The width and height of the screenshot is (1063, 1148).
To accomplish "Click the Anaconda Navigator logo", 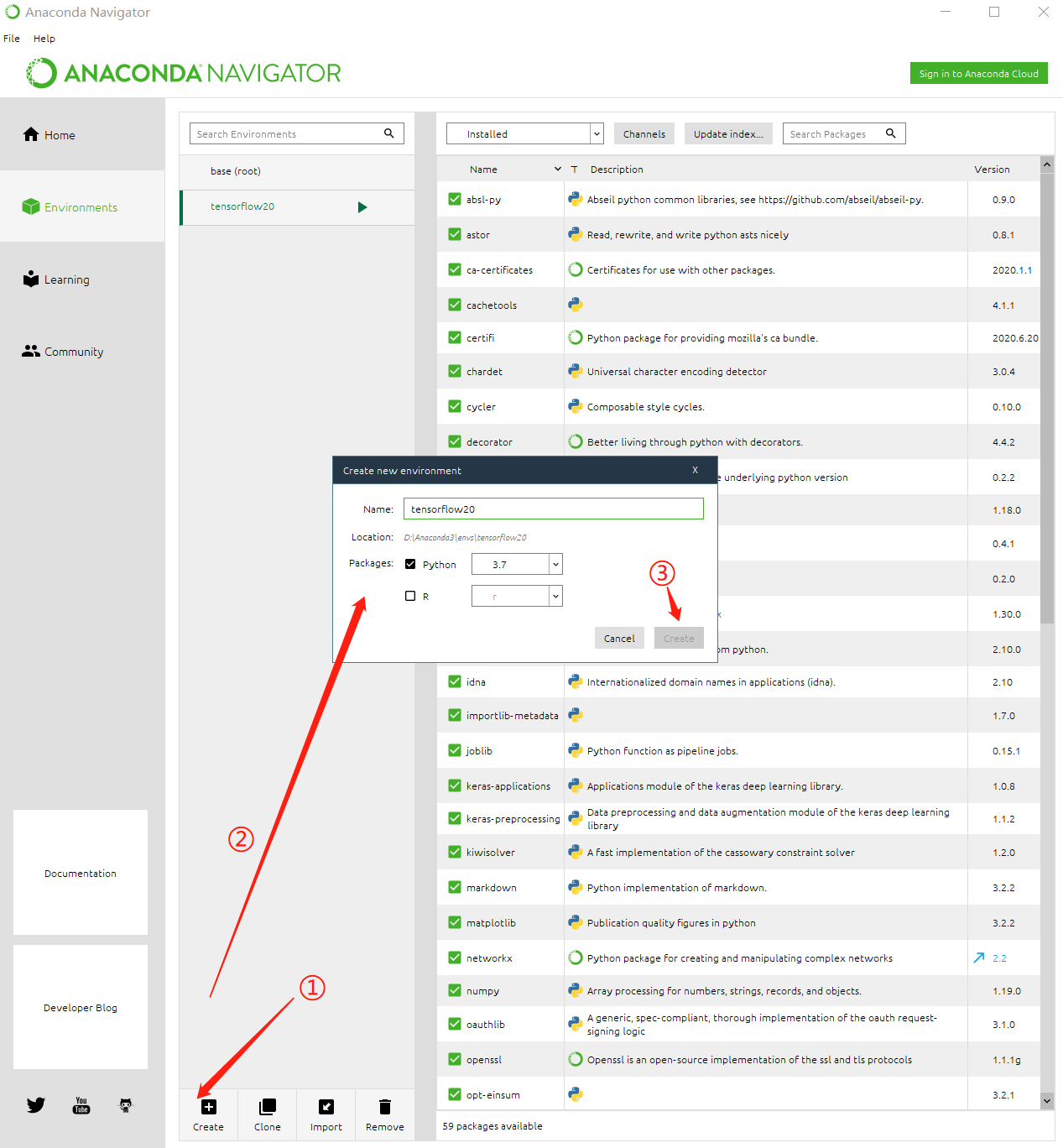I will tap(184, 73).
